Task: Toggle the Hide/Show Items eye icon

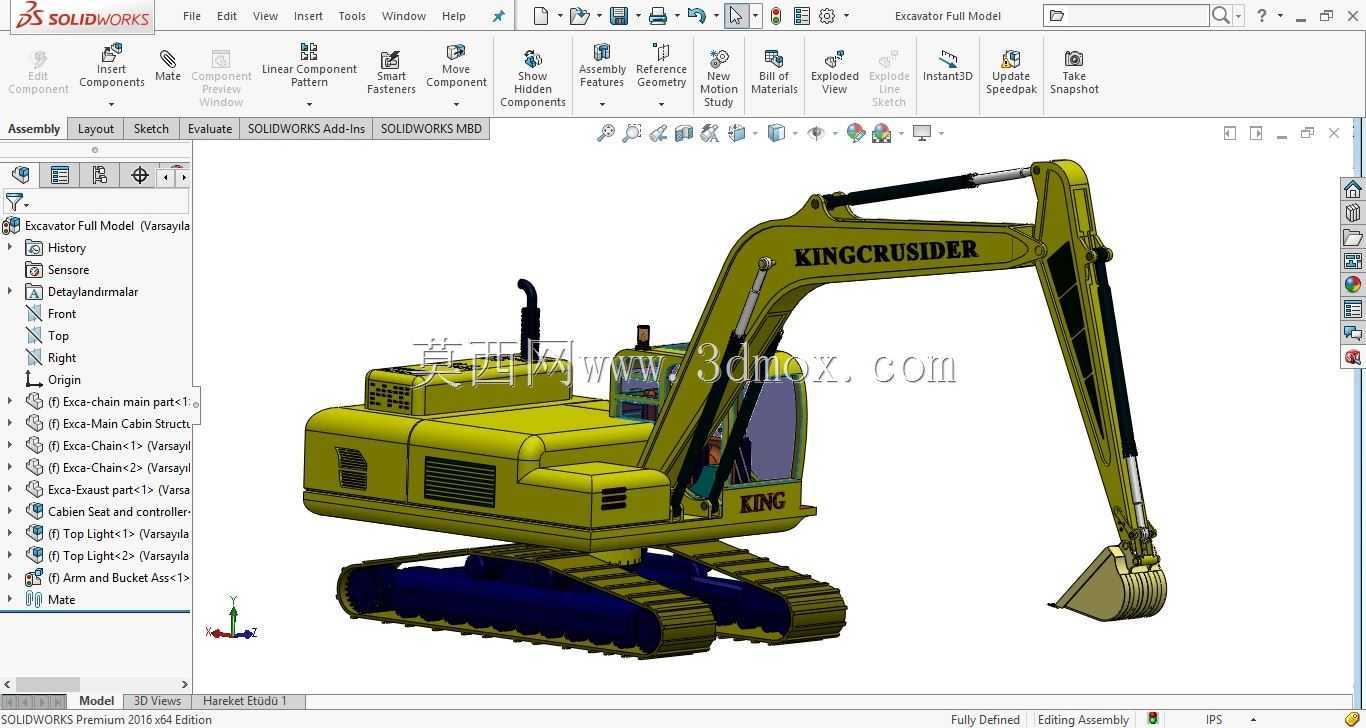Action: tap(815, 133)
